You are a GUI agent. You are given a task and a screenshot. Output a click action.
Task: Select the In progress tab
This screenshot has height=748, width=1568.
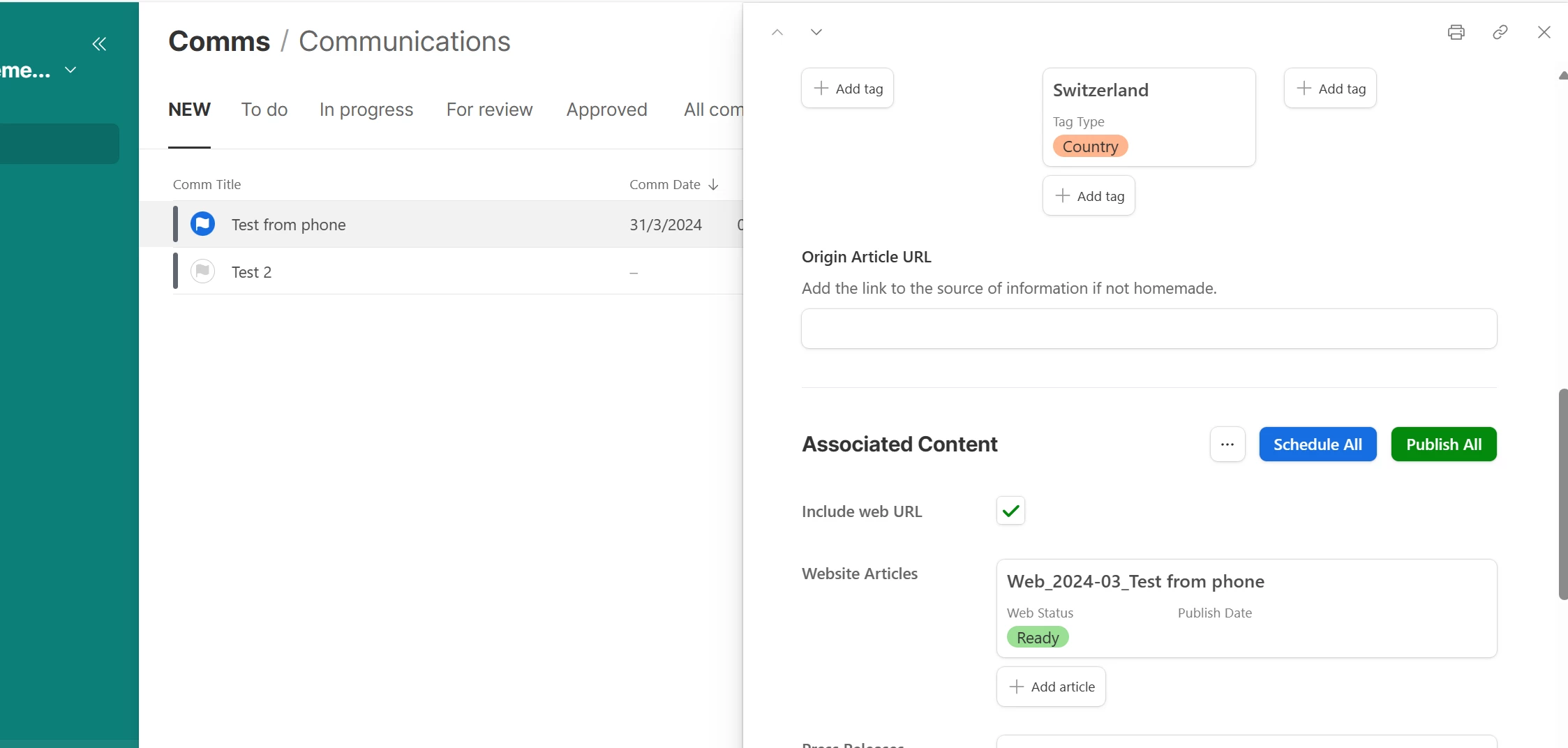(366, 110)
